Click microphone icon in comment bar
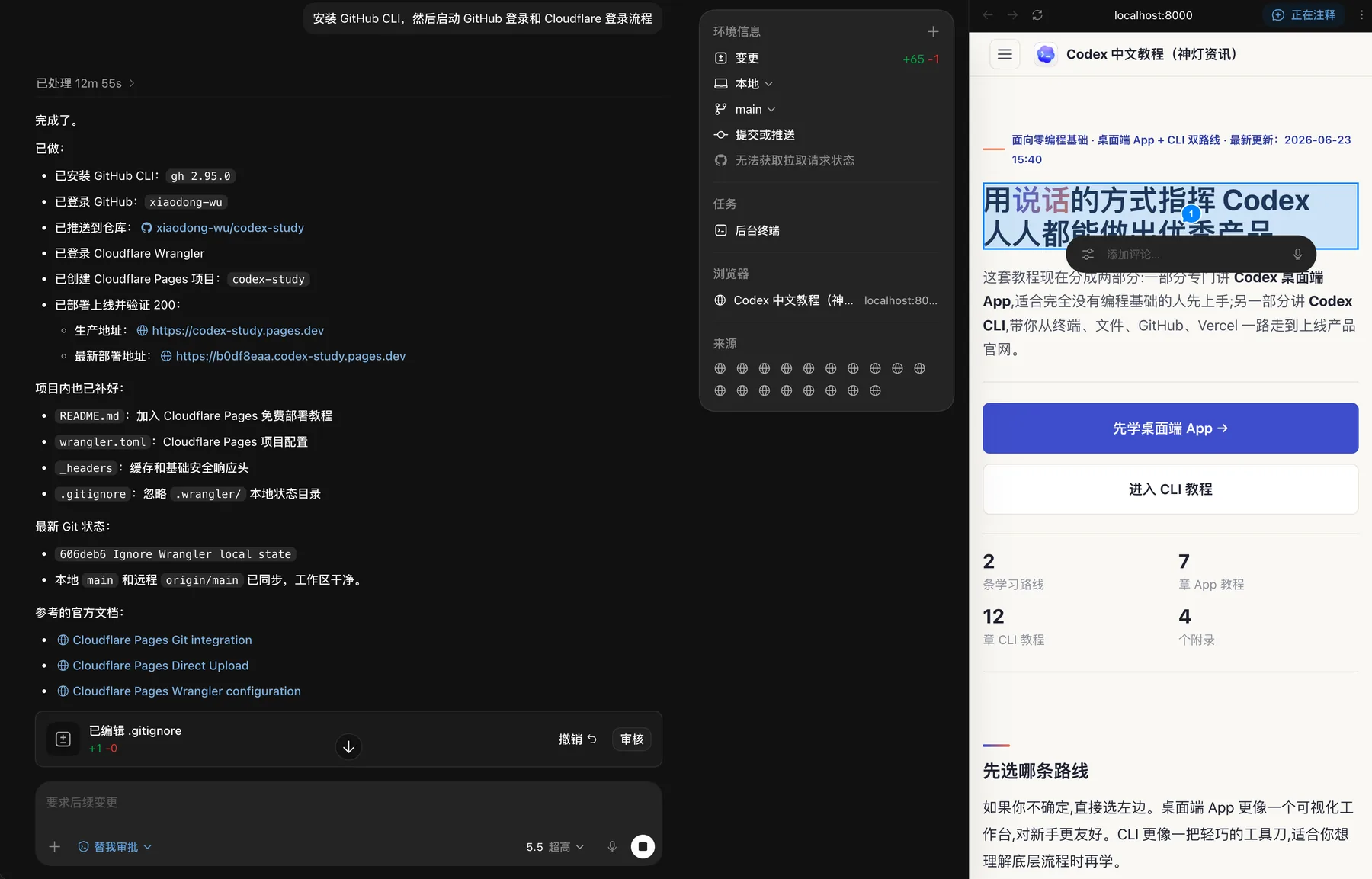Image resolution: width=1372 pixels, height=879 pixels. click(1297, 254)
